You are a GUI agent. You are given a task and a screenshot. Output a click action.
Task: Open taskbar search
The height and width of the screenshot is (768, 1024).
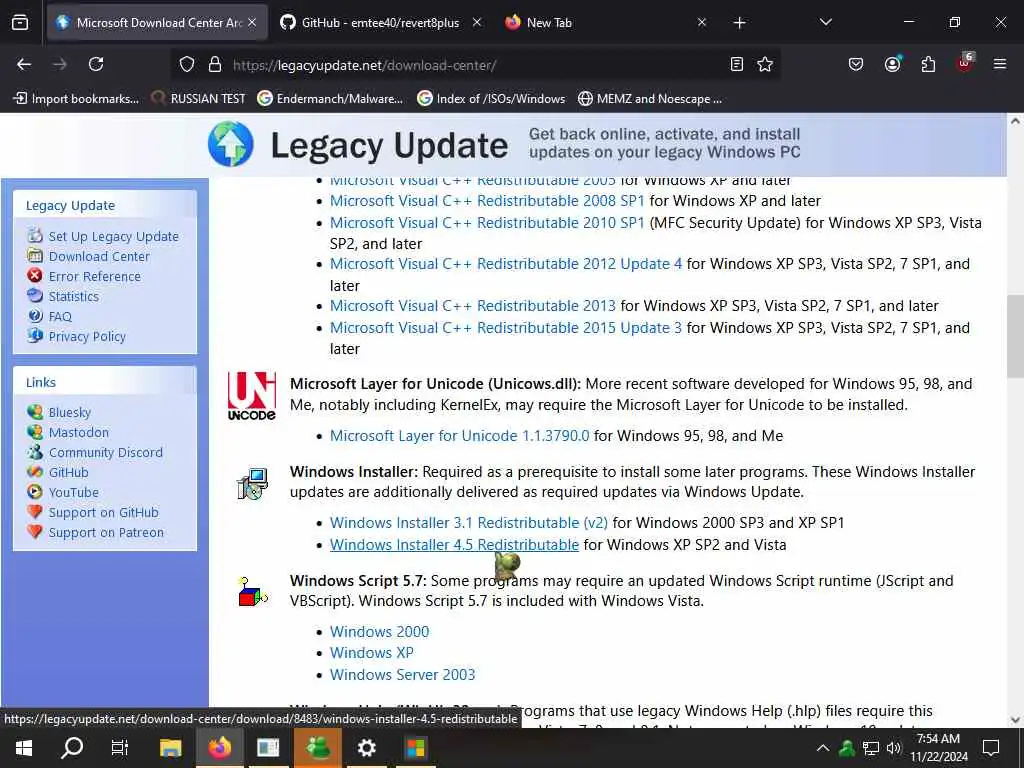72,748
